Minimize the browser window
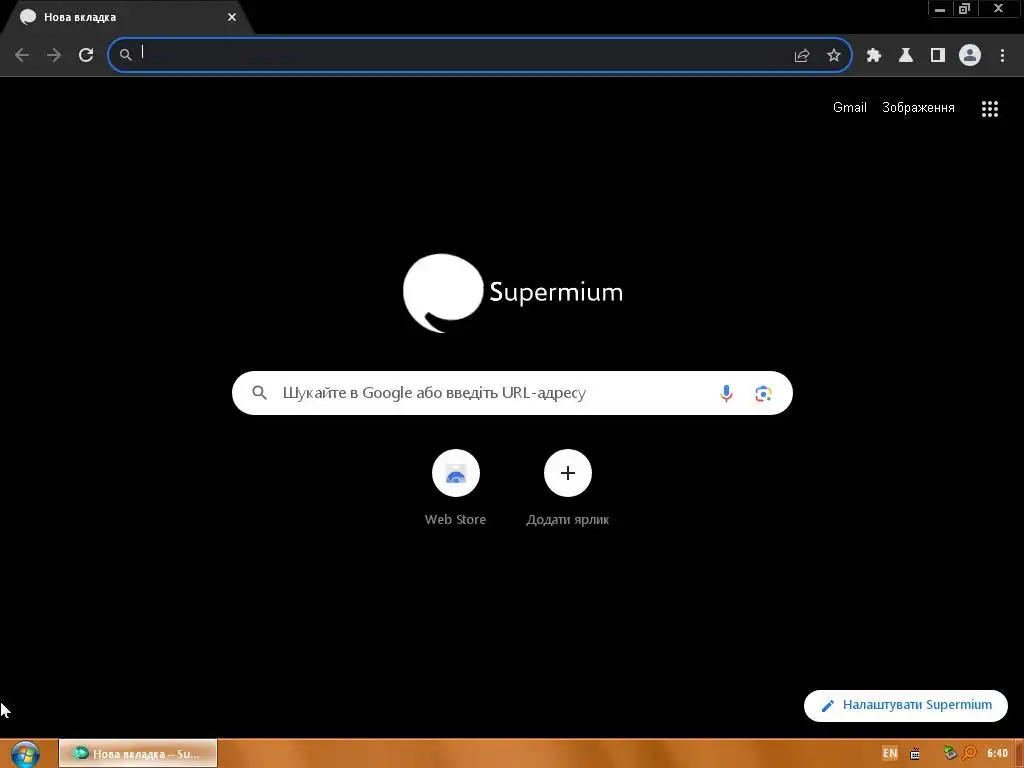1024x768 pixels. (x=940, y=9)
